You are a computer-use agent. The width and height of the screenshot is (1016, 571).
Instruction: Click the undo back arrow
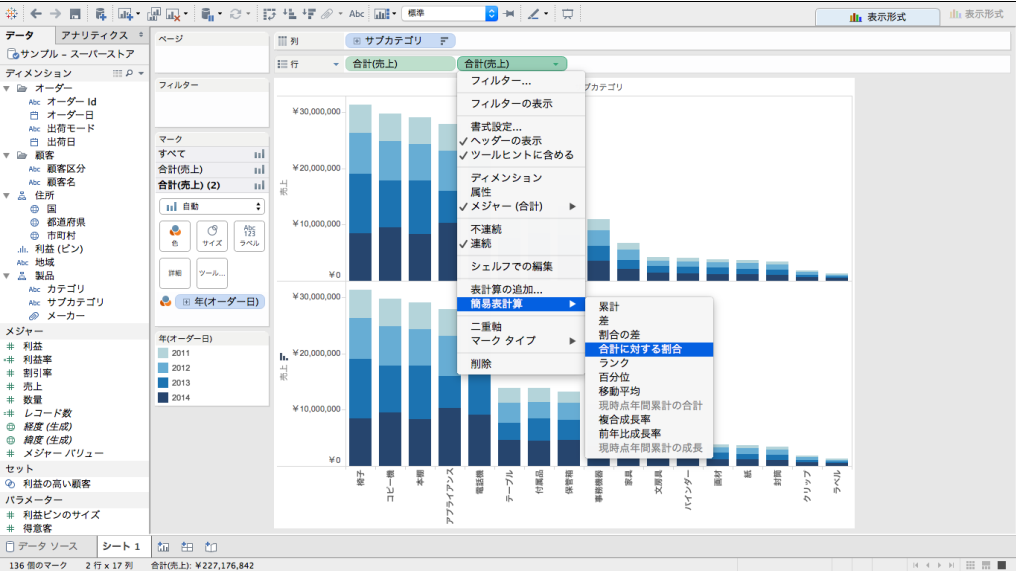[x=36, y=14]
